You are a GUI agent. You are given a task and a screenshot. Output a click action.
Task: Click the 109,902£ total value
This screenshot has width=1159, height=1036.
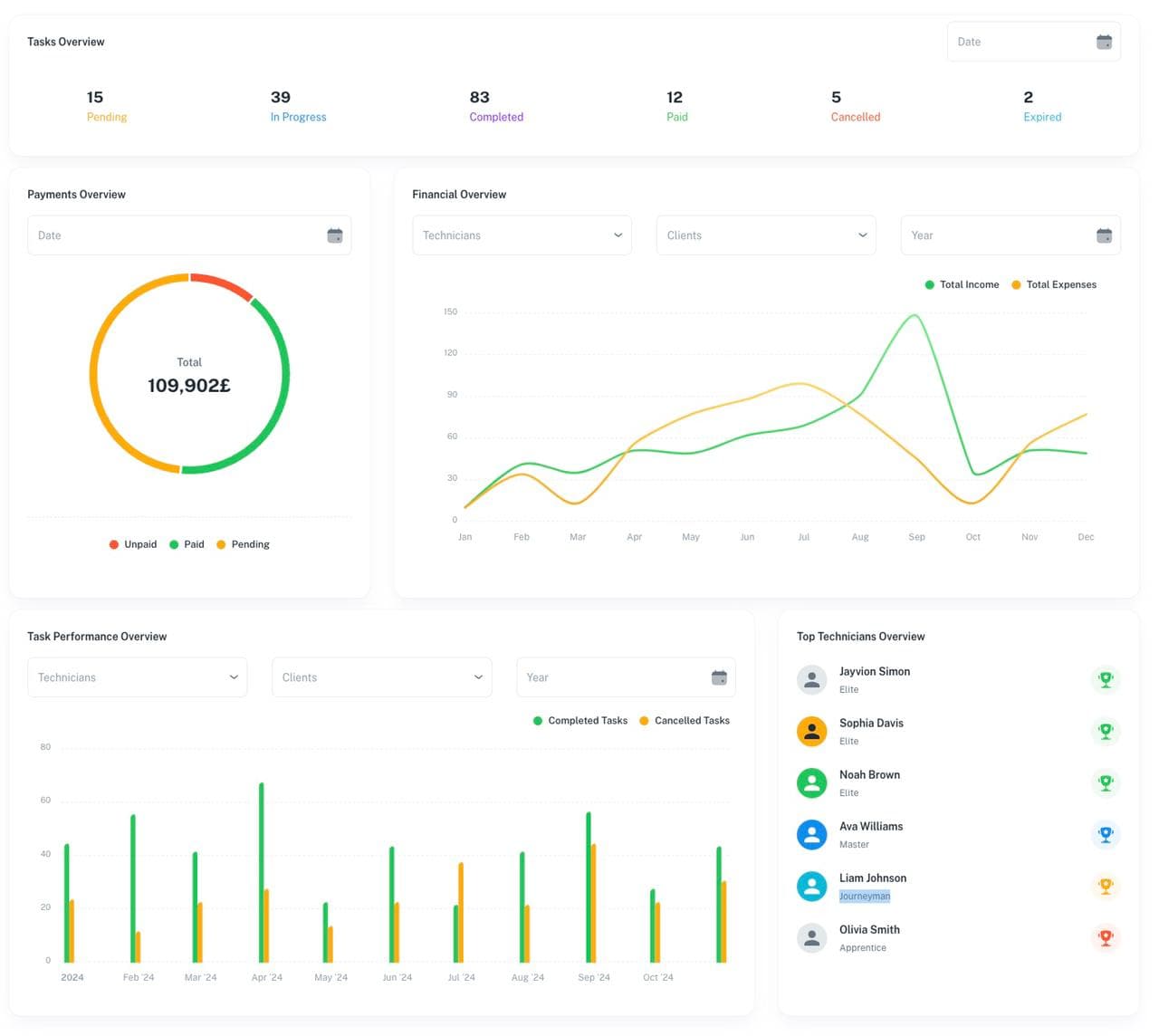click(x=189, y=386)
